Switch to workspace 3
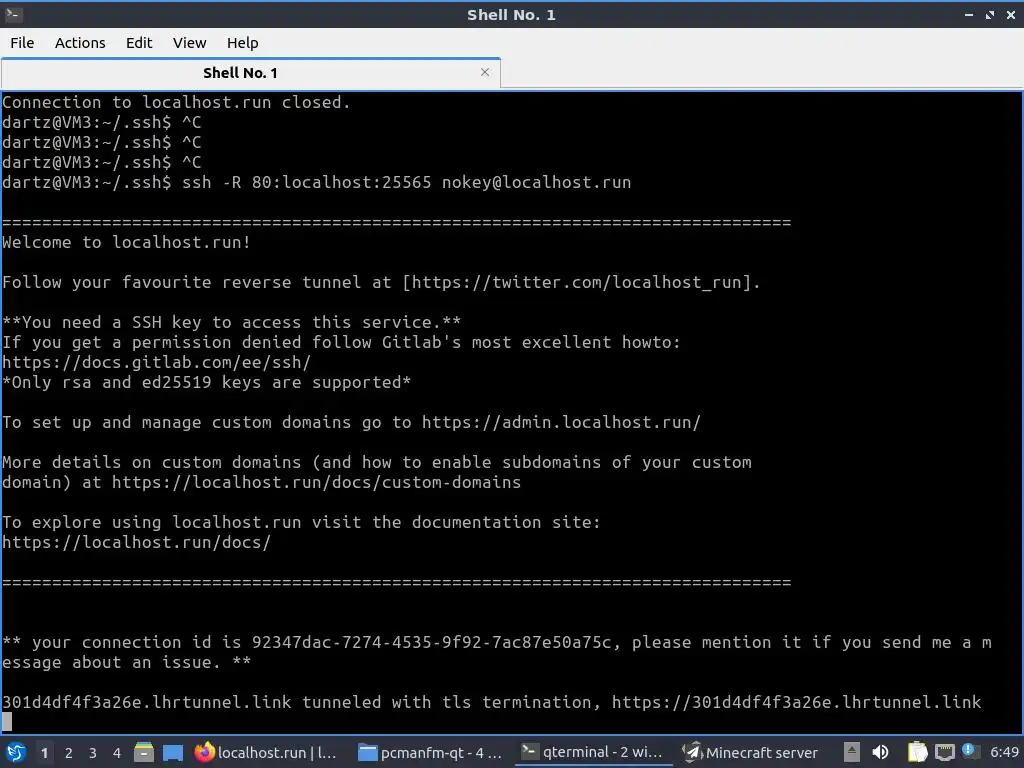 [x=93, y=753]
